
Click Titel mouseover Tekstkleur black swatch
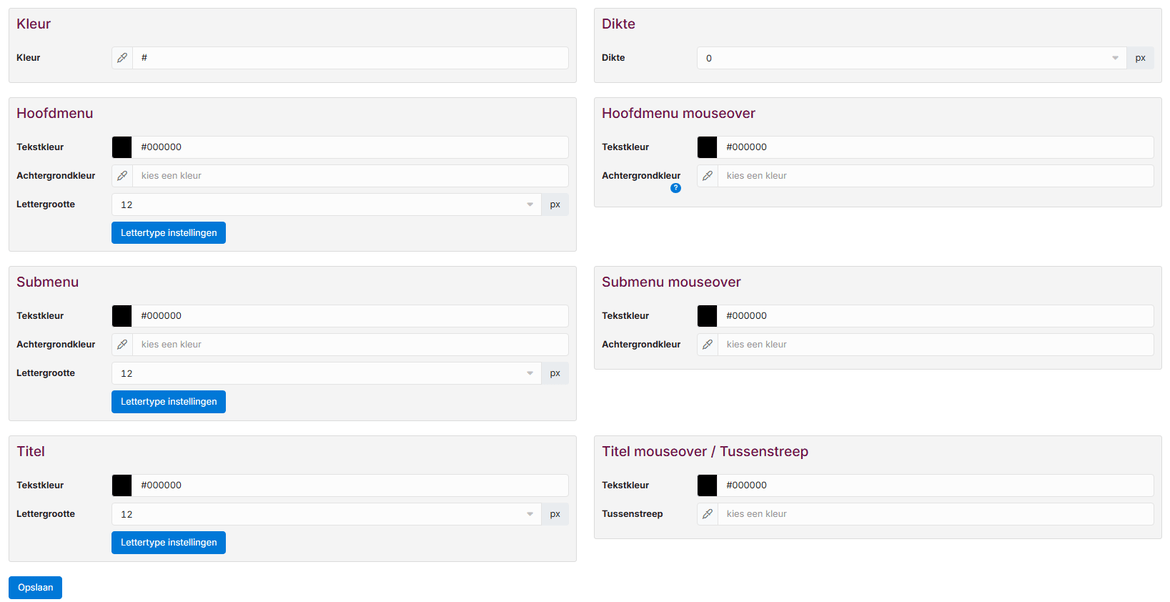[707, 486]
